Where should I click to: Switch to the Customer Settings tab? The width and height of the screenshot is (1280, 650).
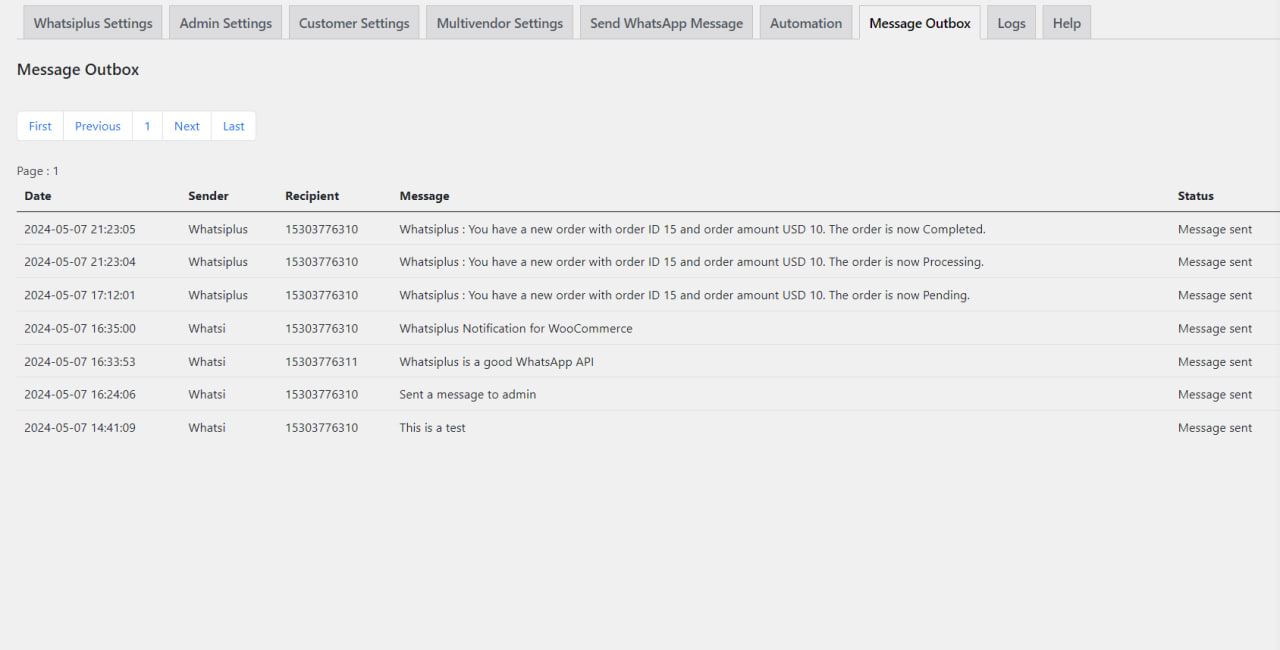[354, 22]
